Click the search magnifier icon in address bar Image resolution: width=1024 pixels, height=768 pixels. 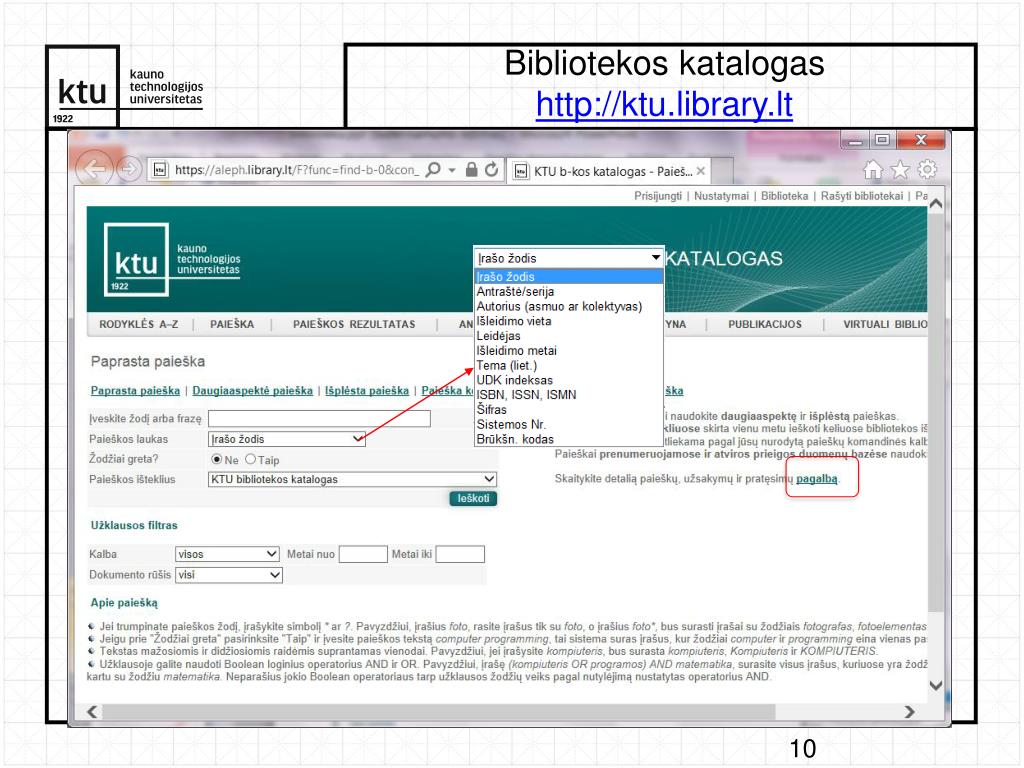(x=433, y=170)
